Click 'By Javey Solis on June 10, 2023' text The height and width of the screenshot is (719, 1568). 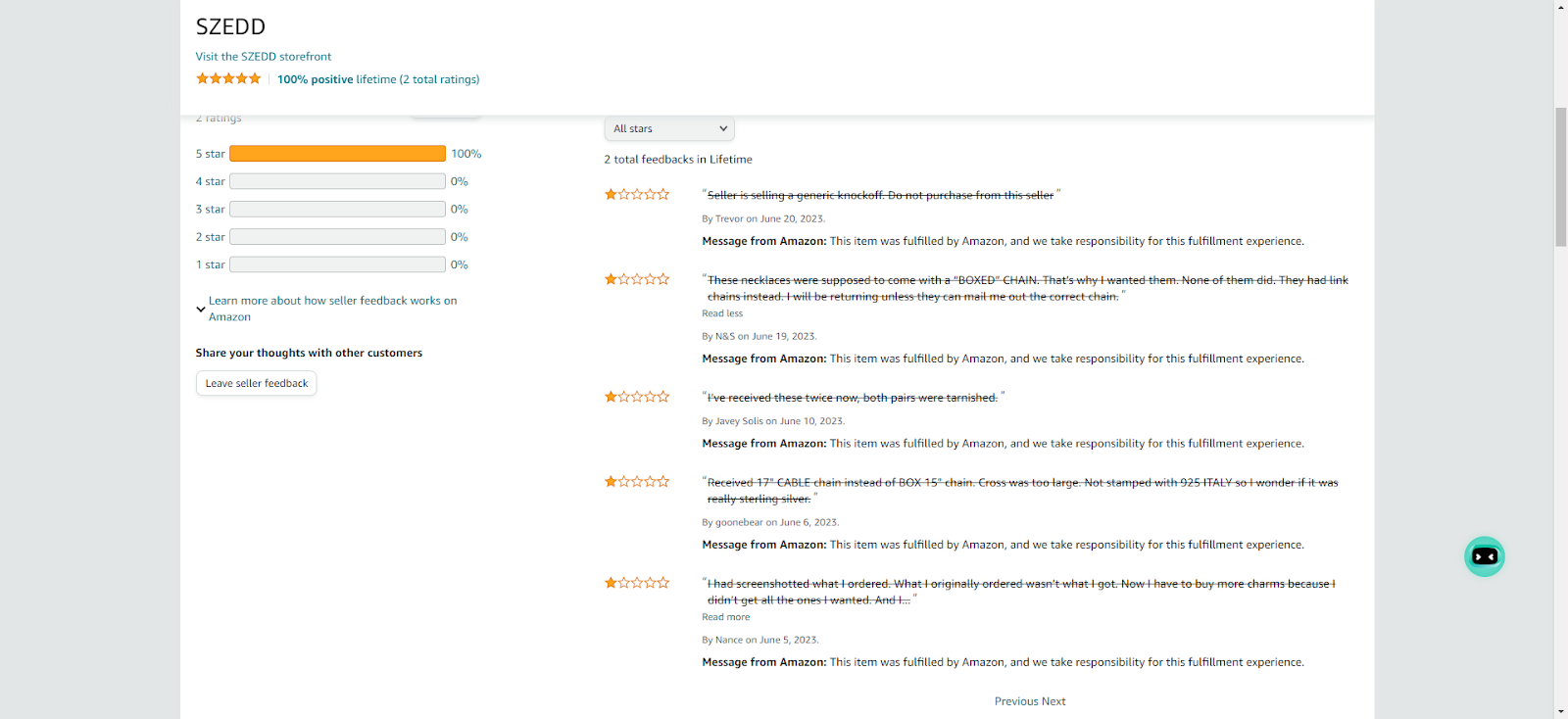(x=773, y=421)
